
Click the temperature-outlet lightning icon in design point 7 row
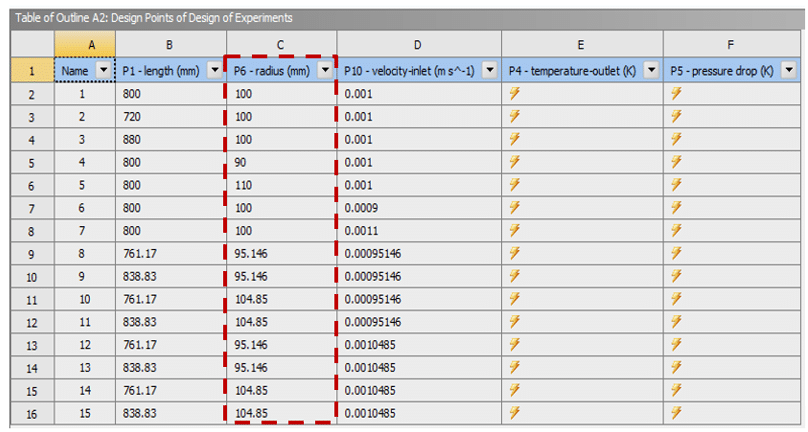514,230
